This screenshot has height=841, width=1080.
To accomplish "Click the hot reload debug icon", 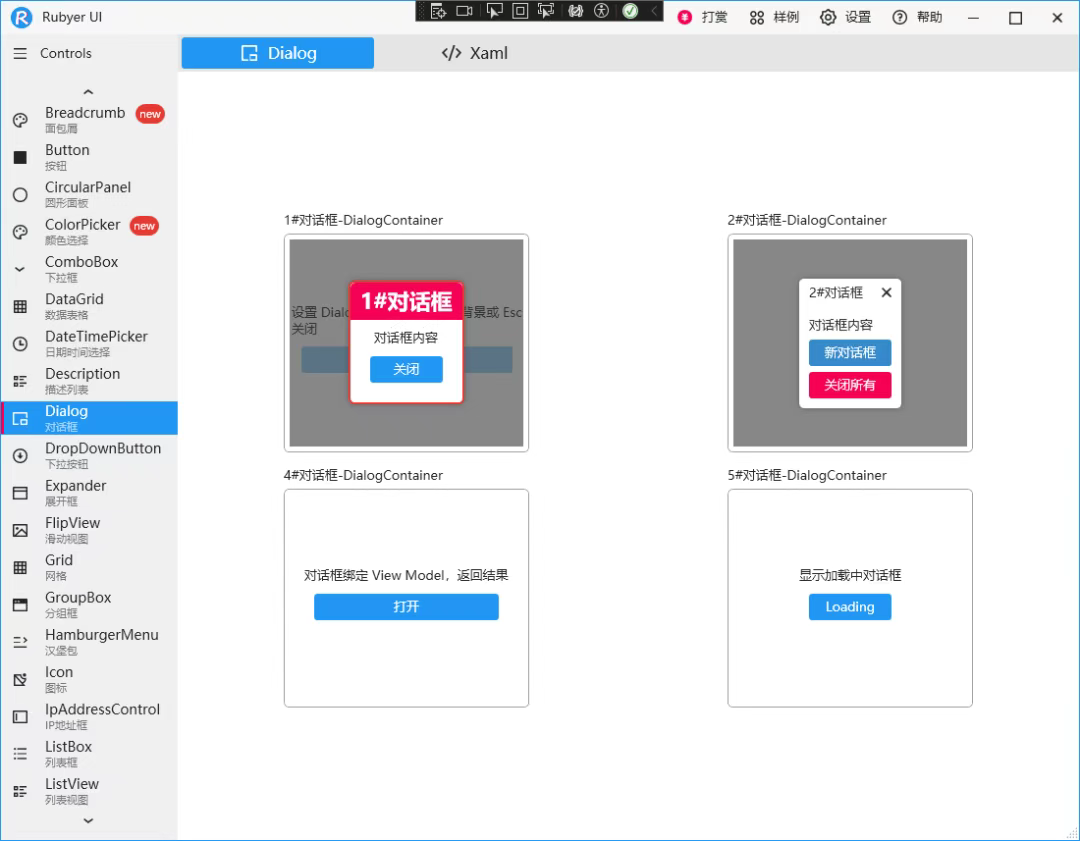I will pos(575,11).
